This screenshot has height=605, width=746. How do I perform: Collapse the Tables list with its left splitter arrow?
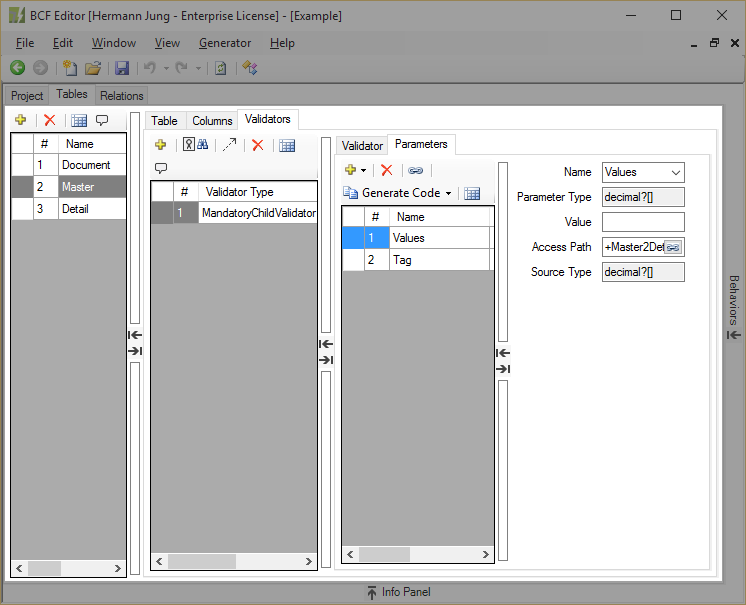pos(135,335)
